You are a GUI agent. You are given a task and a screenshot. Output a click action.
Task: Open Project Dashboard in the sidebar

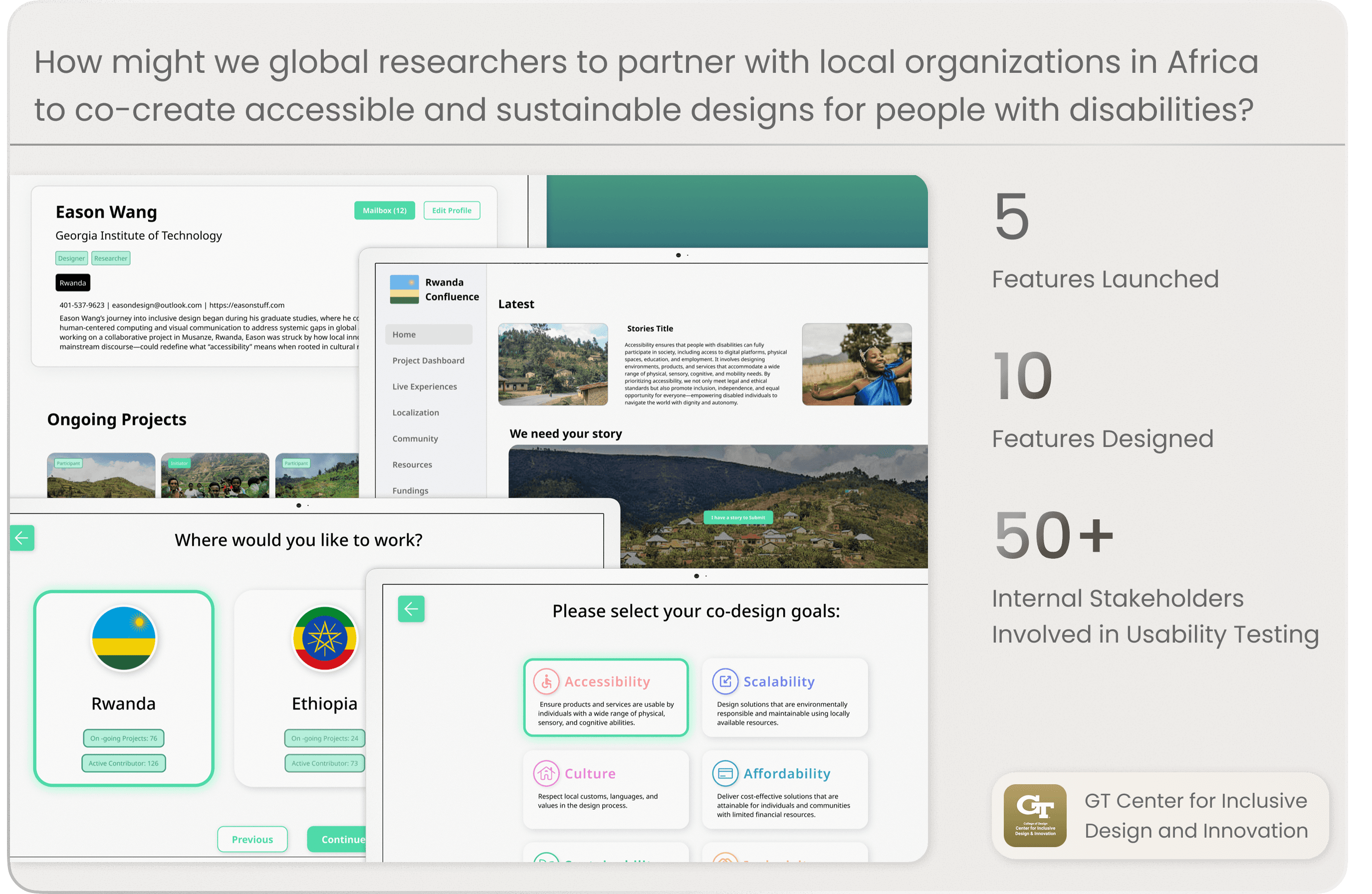coord(428,360)
